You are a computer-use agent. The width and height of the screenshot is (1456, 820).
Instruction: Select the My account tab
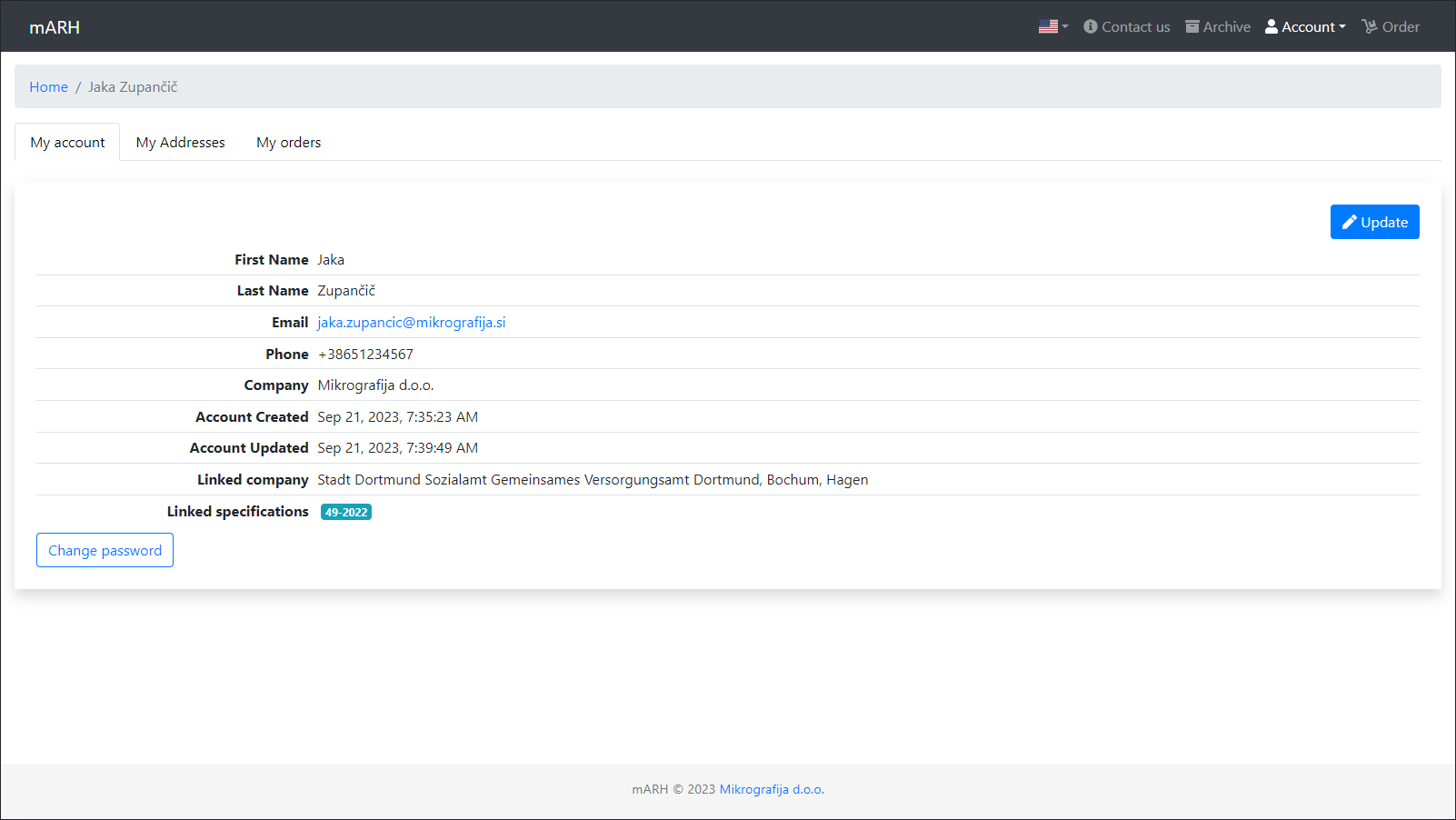(67, 143)
